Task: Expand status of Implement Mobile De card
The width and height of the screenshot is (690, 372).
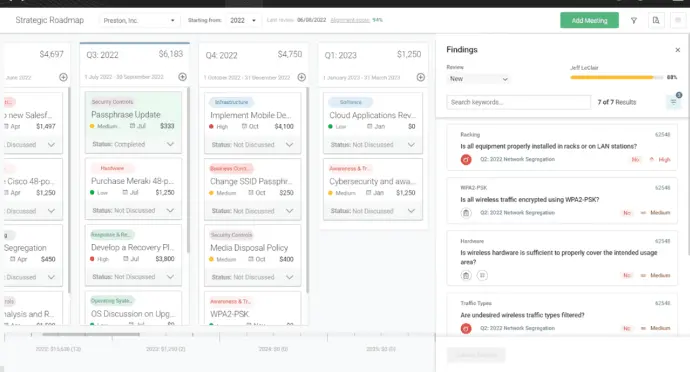Action: pos(289,144)
